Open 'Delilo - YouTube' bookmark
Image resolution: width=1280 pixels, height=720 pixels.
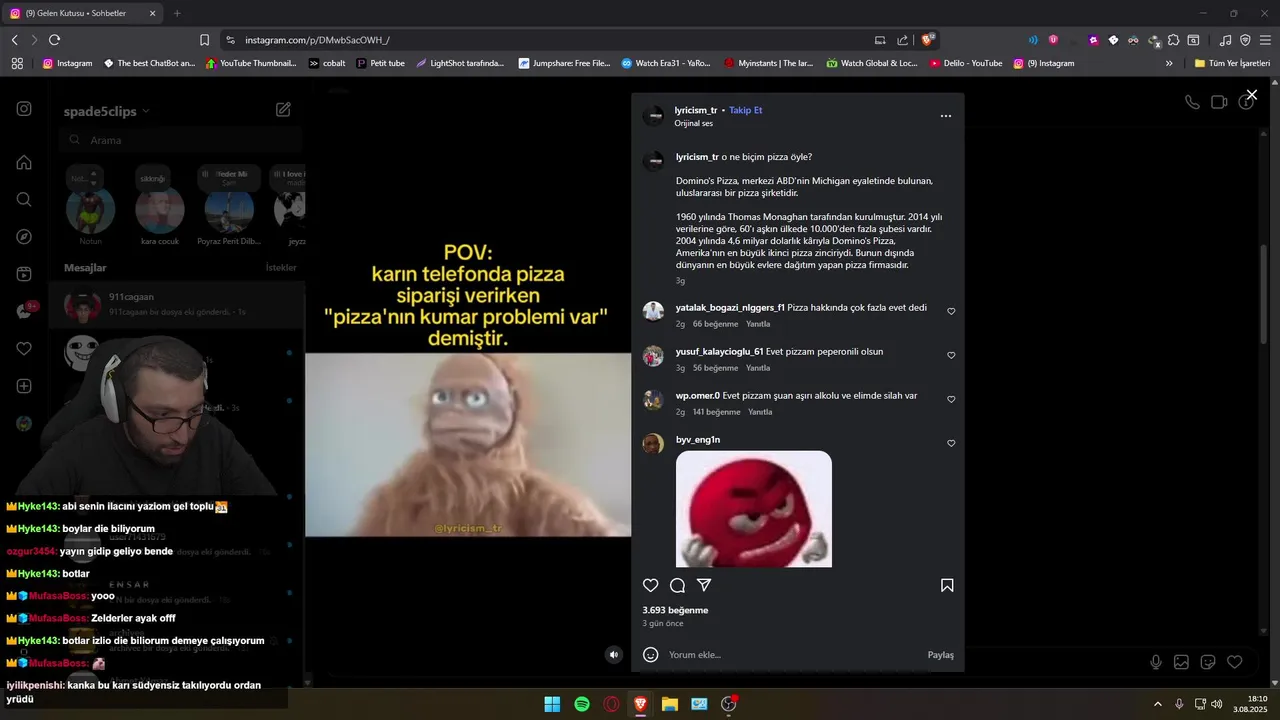(x=966, y=63)
